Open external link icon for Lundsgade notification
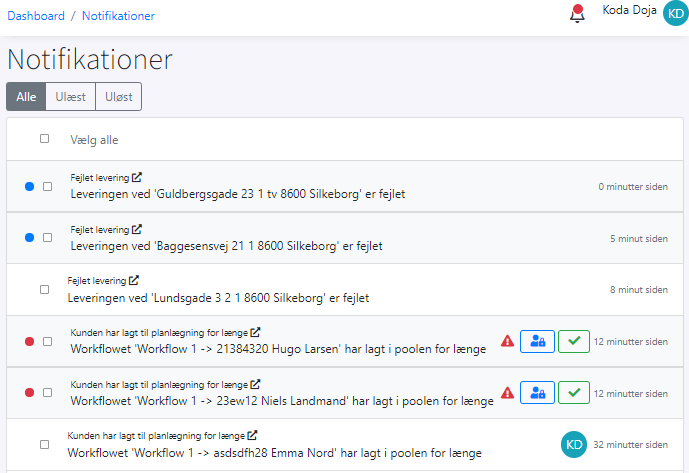The height and width of the screenshot is (473, 689). [134, 280]
